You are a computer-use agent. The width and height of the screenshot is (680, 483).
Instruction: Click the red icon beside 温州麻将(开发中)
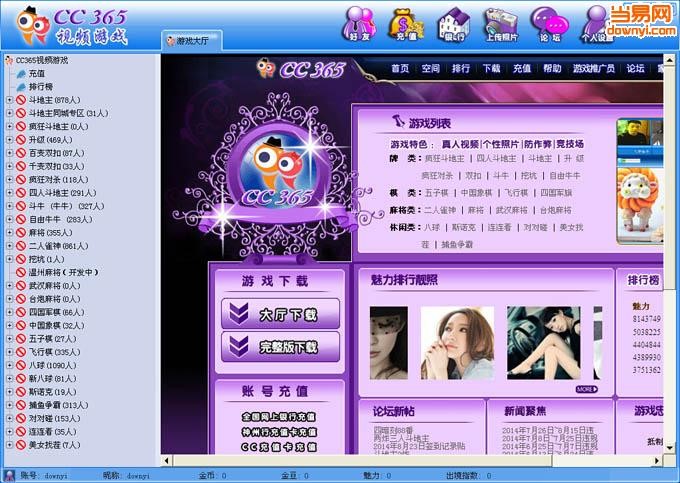tap(21, 273)
